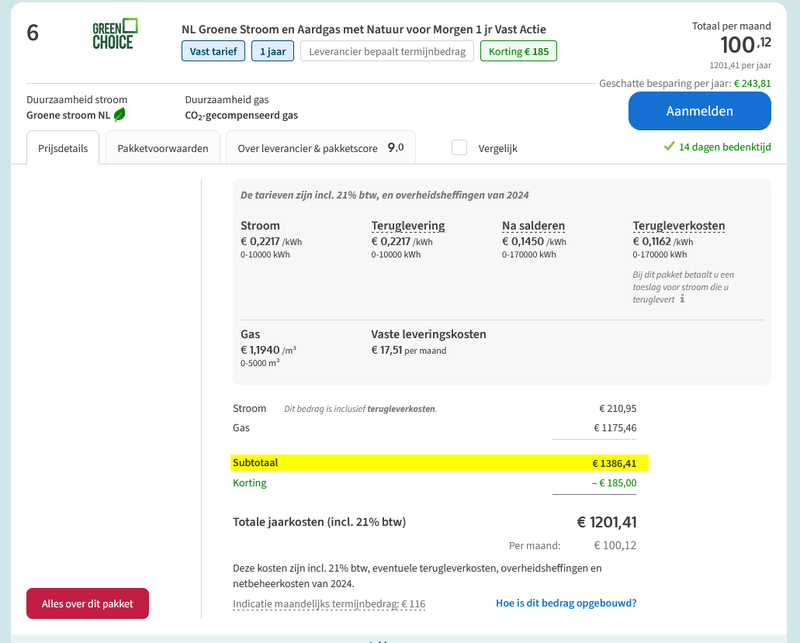
Task: Open the Prijsdetails tab
Action: tap(63, 148)
